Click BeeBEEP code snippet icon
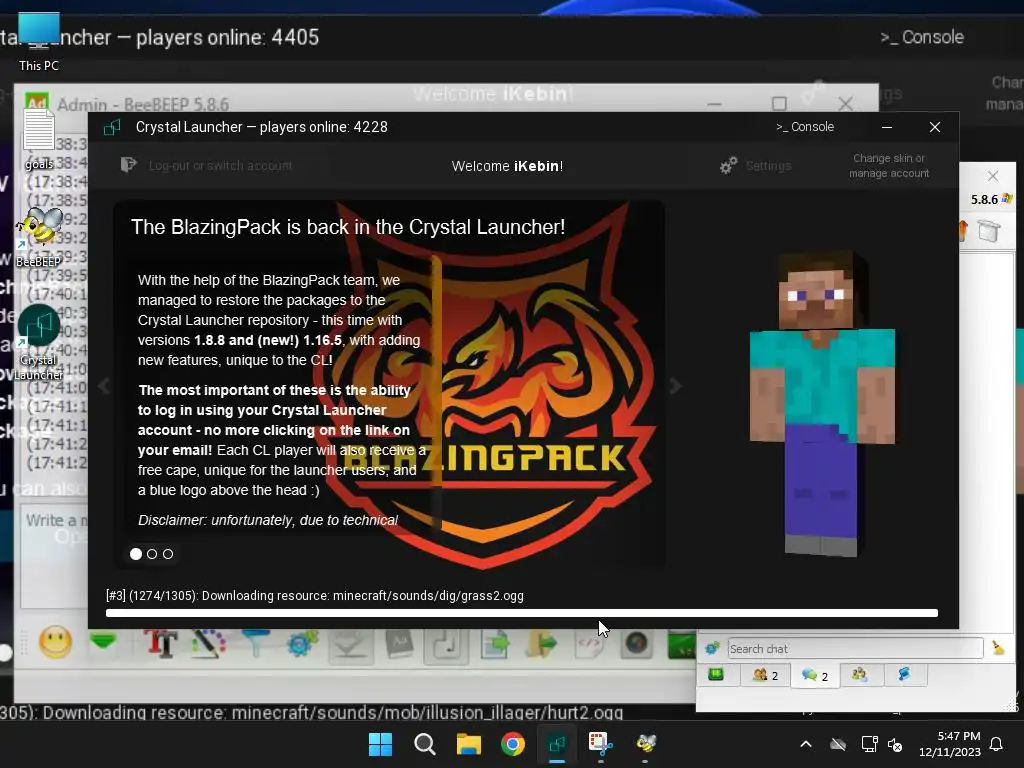This screenshot has width=1024, height=768. point(589,644)
